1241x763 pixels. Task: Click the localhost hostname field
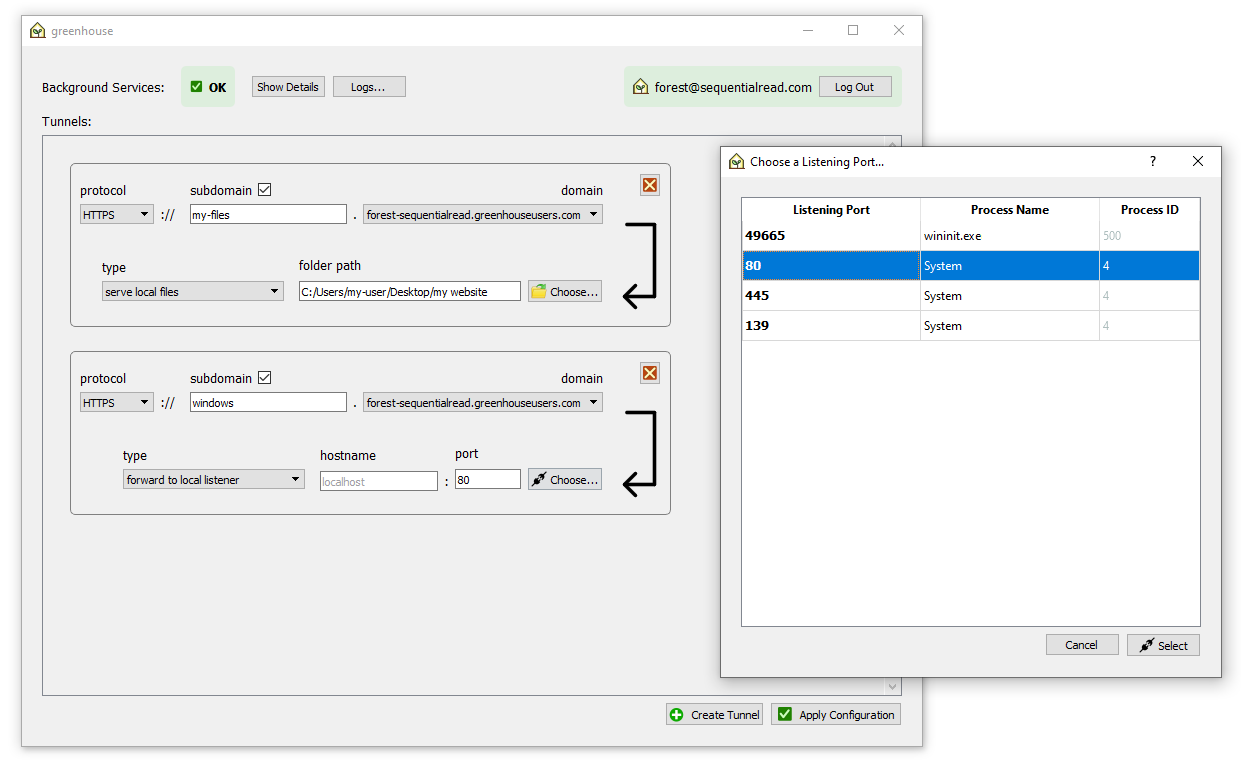[x=379, y=481]
